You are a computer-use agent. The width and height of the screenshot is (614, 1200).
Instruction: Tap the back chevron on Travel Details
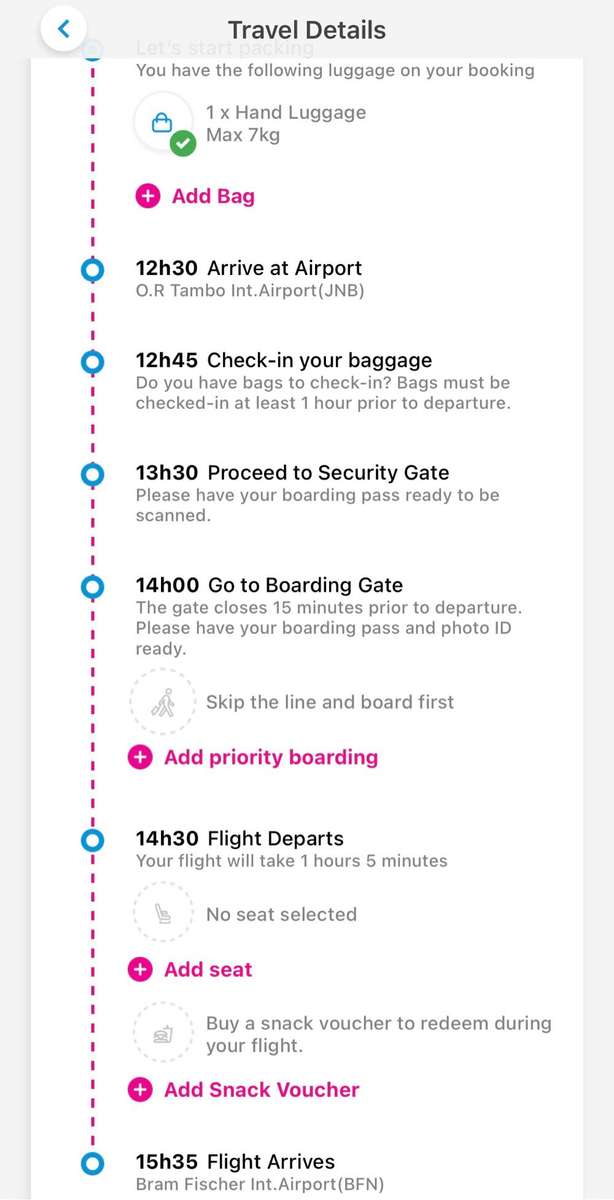pyautogui.click(x=63, y=29)
